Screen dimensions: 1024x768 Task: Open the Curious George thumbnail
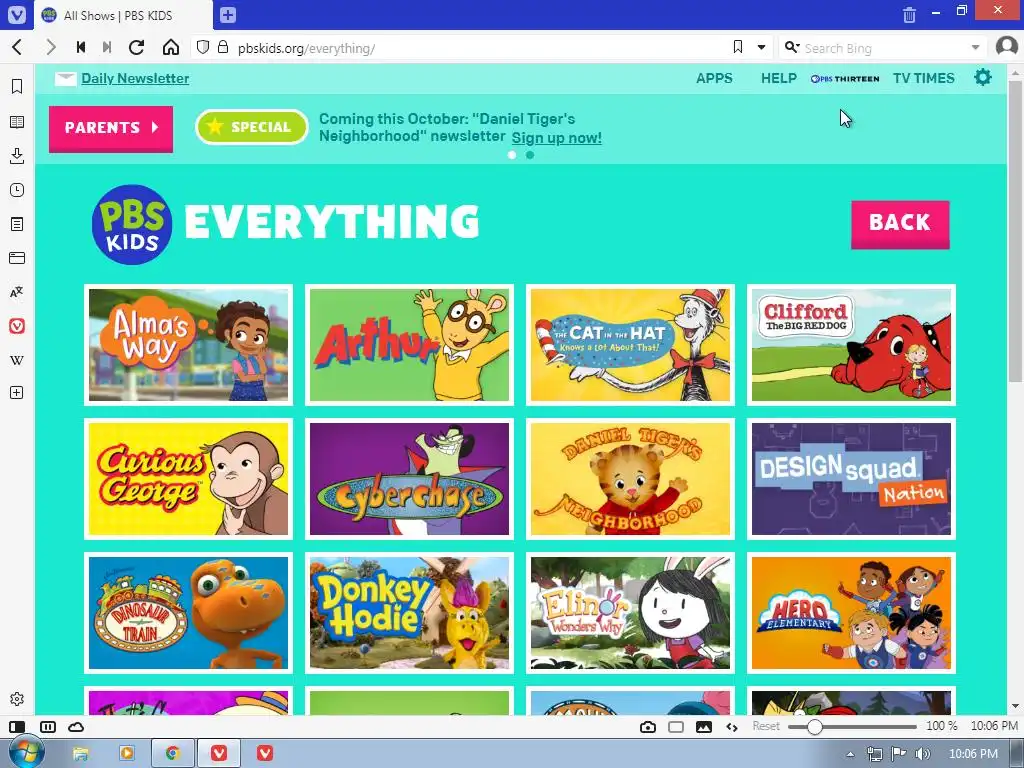(x=188, y=479)
